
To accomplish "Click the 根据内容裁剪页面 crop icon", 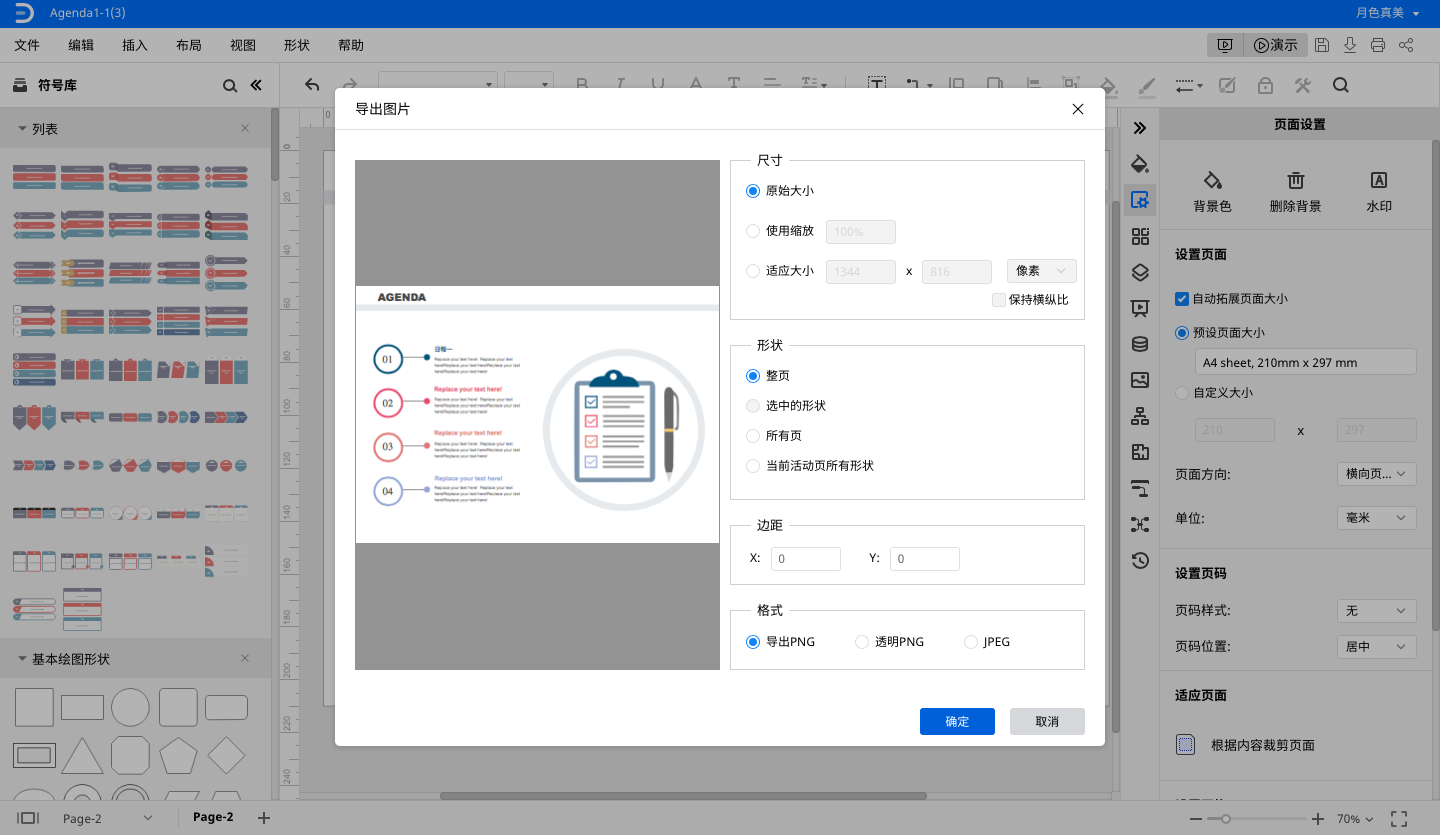I will pos(1186,745).
